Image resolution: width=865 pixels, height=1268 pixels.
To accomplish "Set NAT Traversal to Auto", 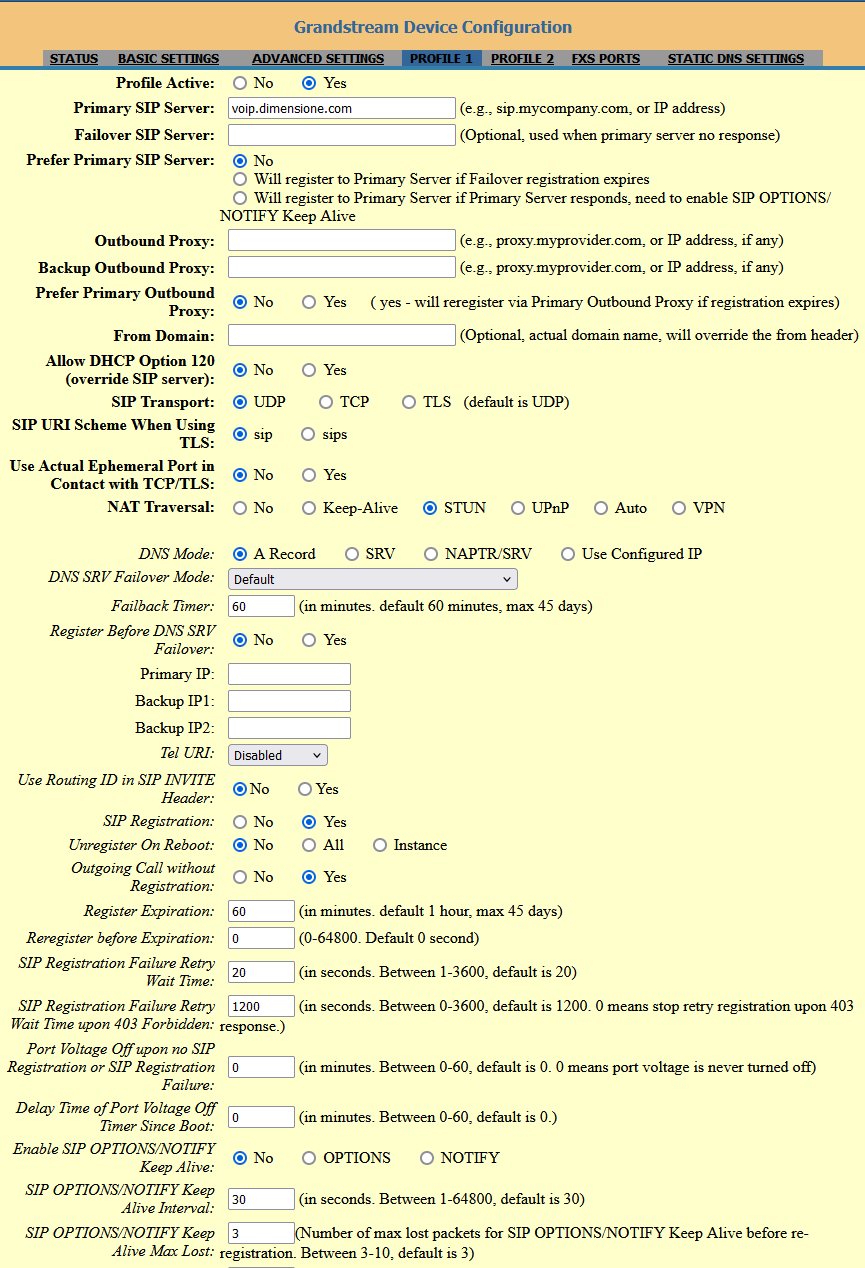I will (601, 508).
